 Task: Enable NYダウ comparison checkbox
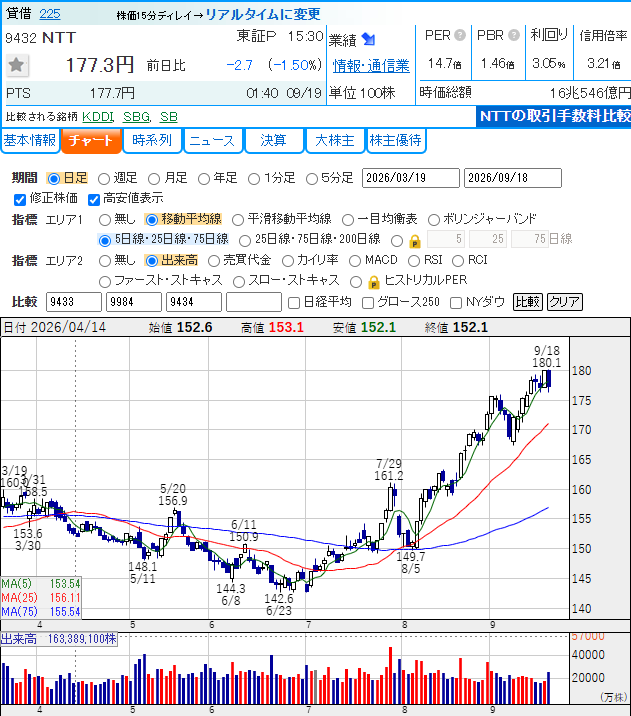[x=456, y=303]
